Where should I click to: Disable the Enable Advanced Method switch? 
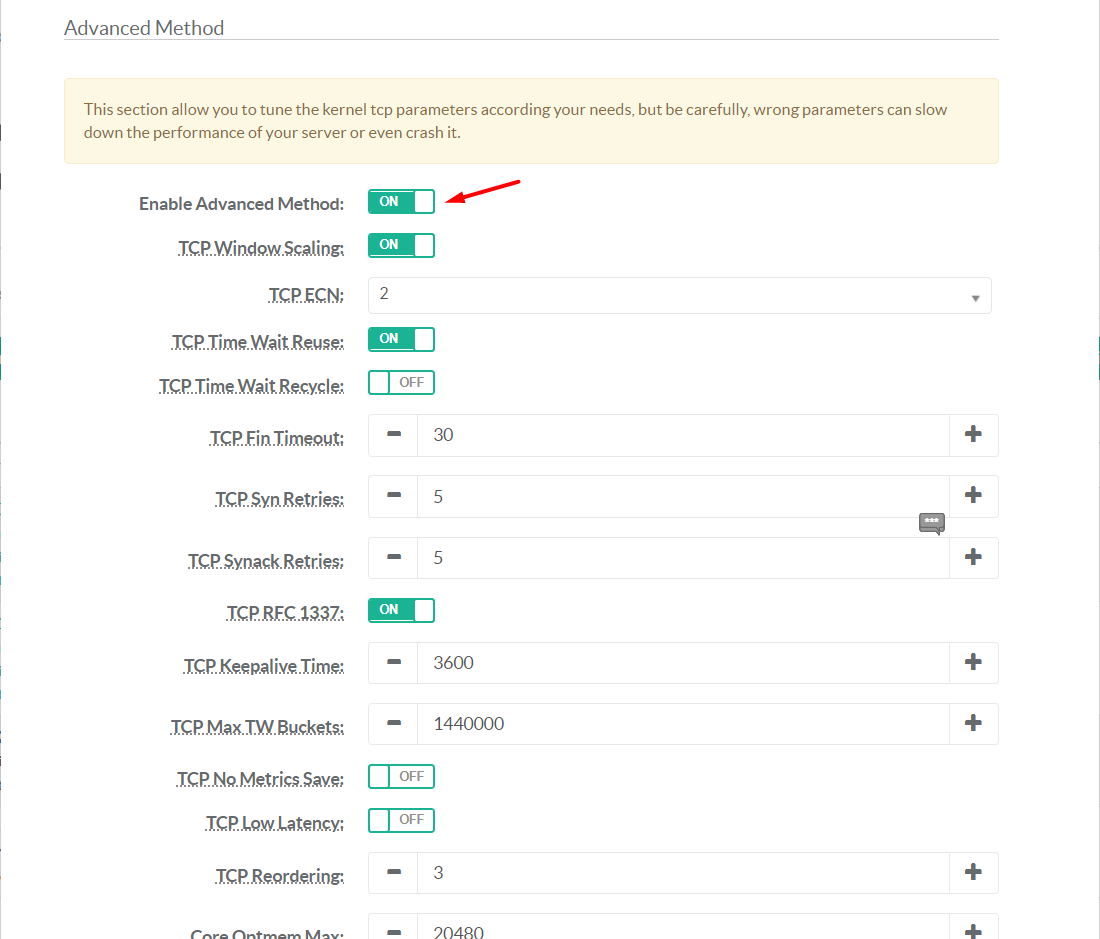pos(401,202)
